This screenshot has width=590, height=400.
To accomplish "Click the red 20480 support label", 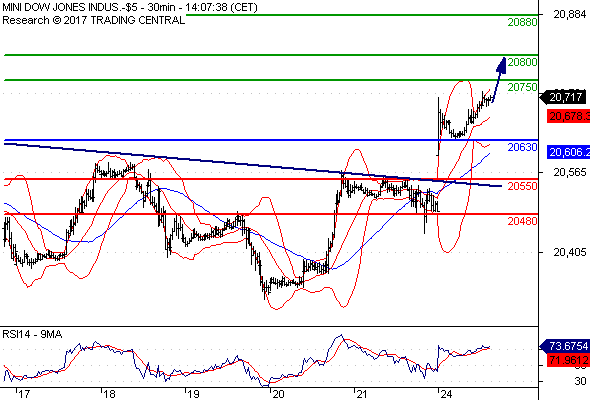I will tap(522, 221).
